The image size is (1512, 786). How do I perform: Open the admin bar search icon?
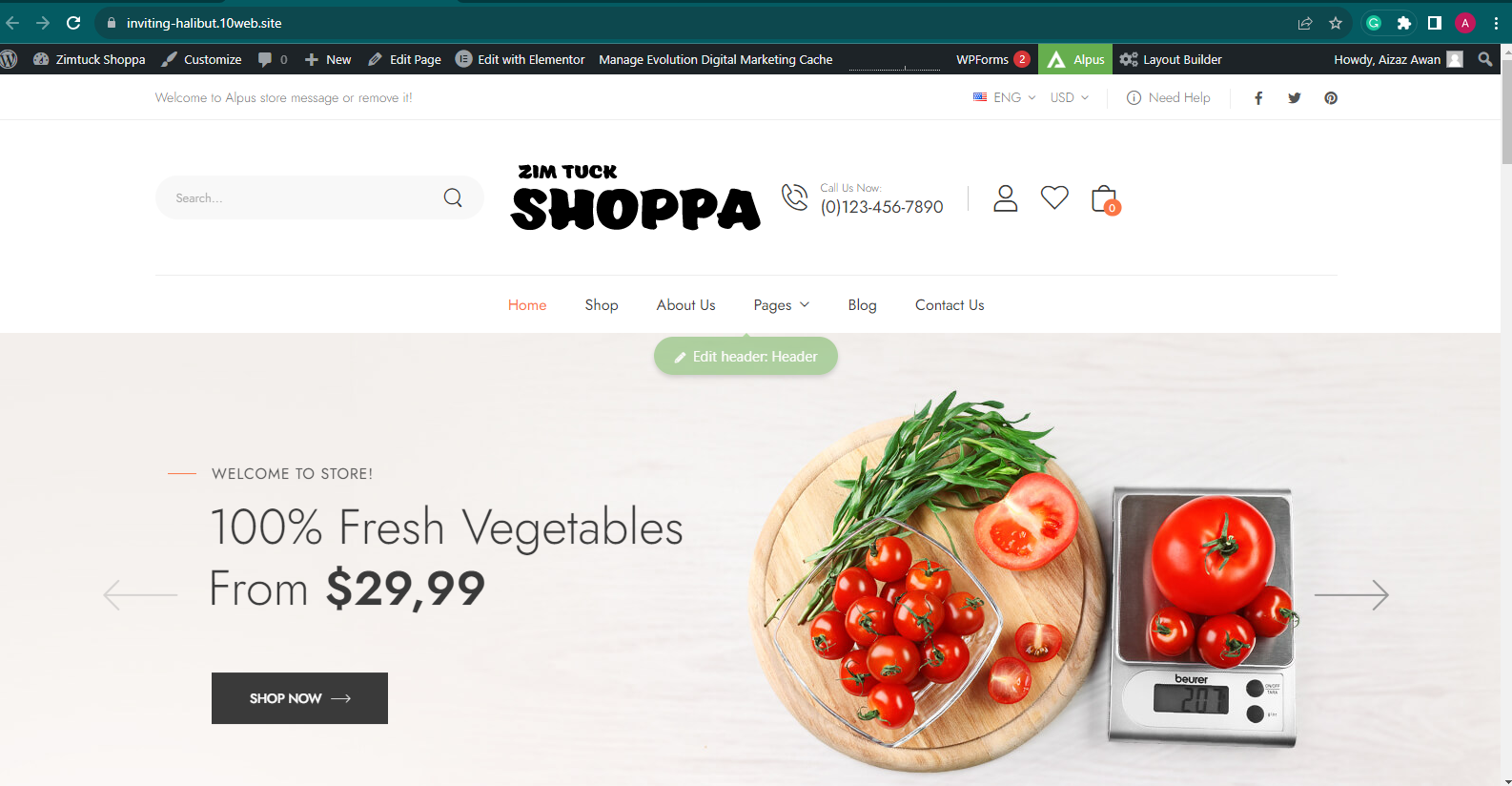click(x=1485, y=59)
